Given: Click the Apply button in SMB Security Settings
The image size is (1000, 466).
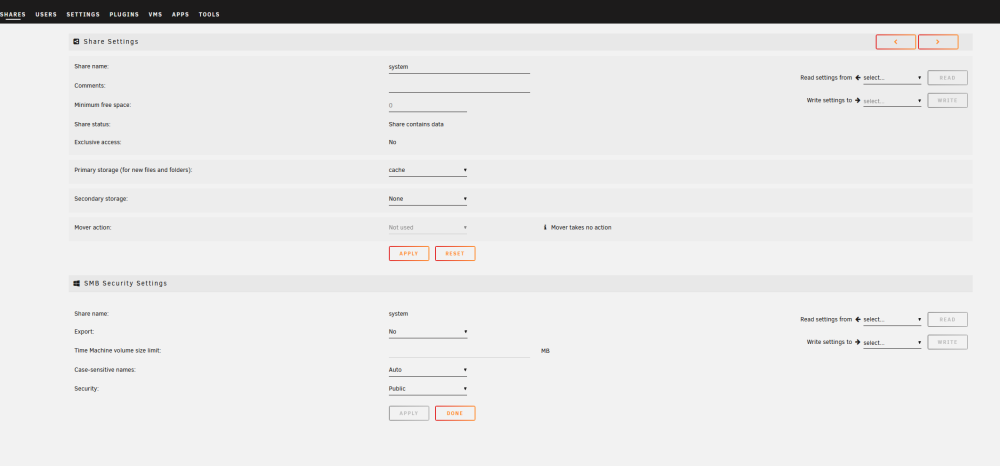Looking at the screenshot, I should pyautogui.click(x=409, y=413).
